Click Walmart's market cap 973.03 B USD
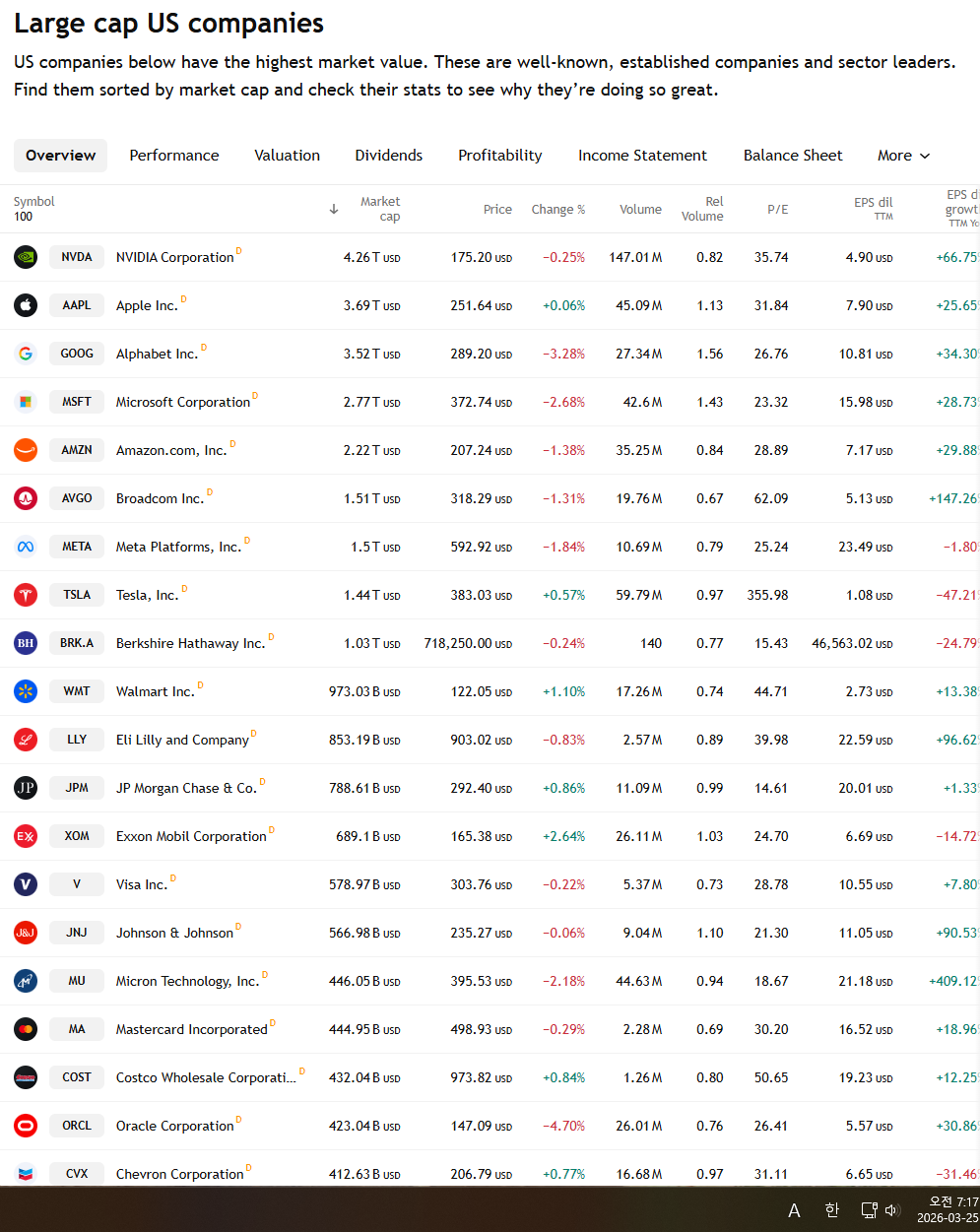 pyautogui.click(x=364, y=691)
